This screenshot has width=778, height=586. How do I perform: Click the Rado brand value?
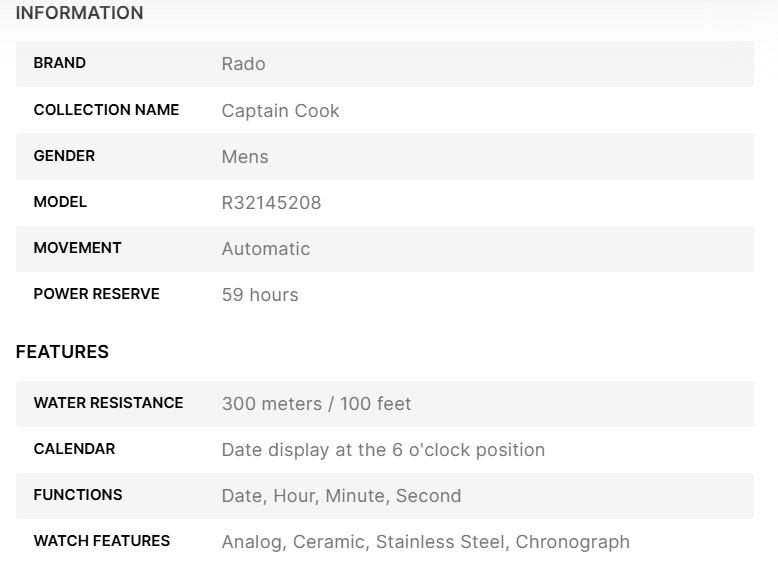(243, 64)
